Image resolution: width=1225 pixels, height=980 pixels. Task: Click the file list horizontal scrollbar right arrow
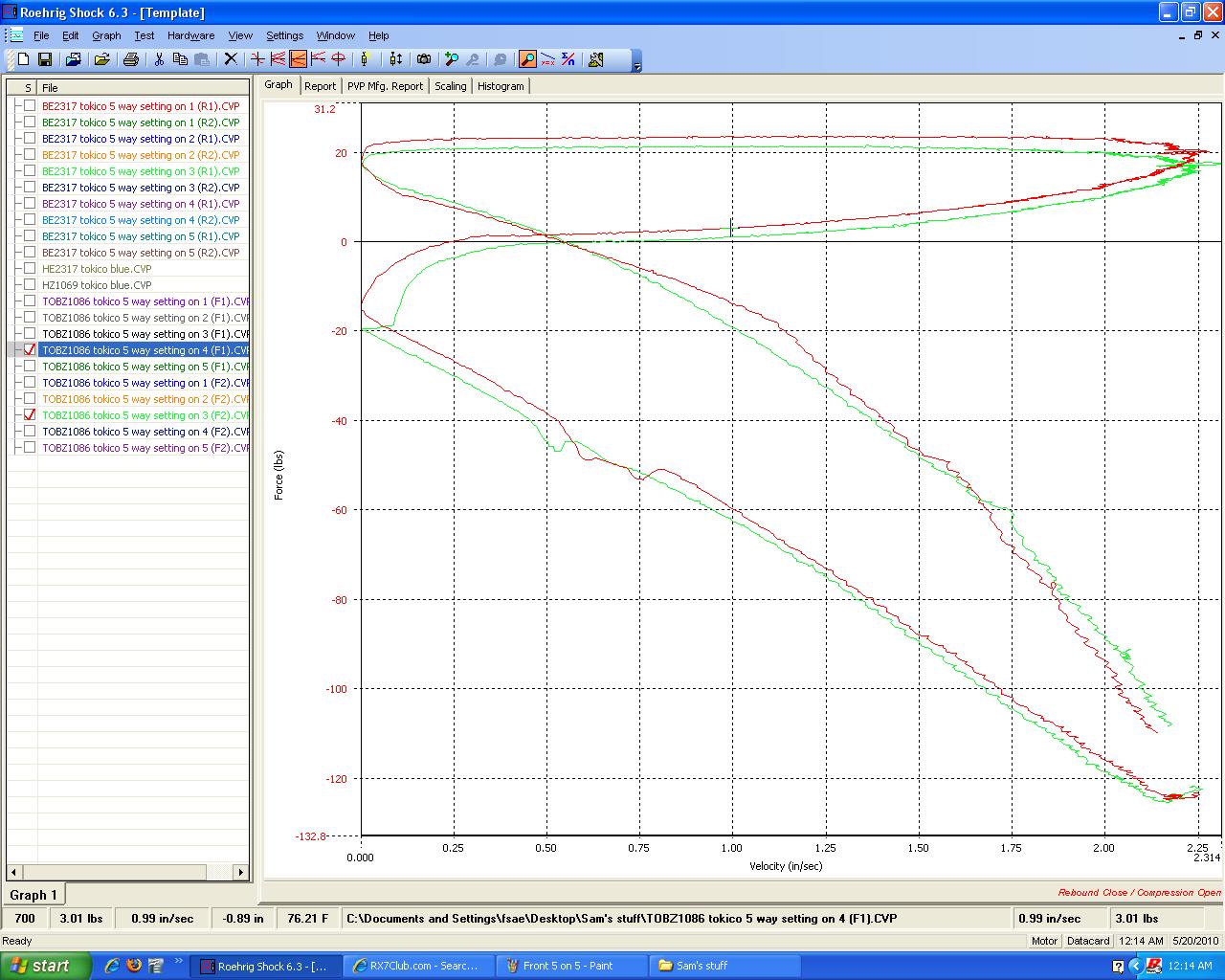(x=241, y=872)
